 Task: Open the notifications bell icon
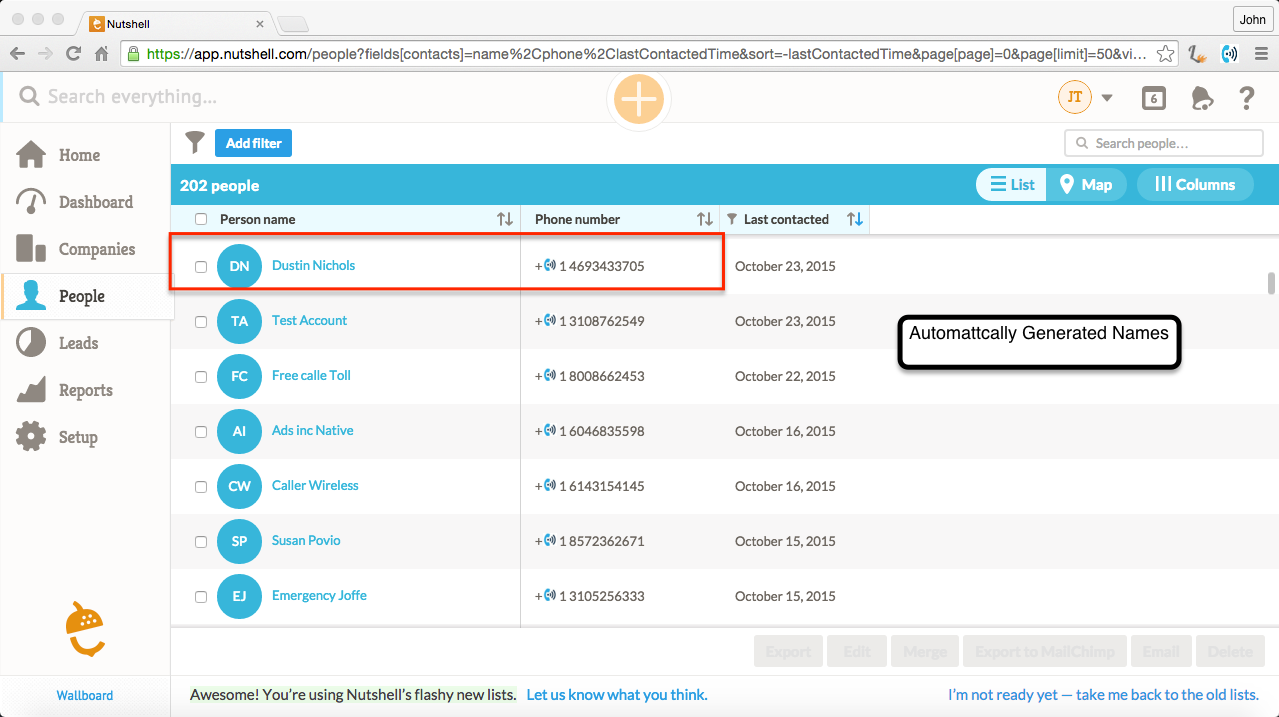coord(1201,98)
